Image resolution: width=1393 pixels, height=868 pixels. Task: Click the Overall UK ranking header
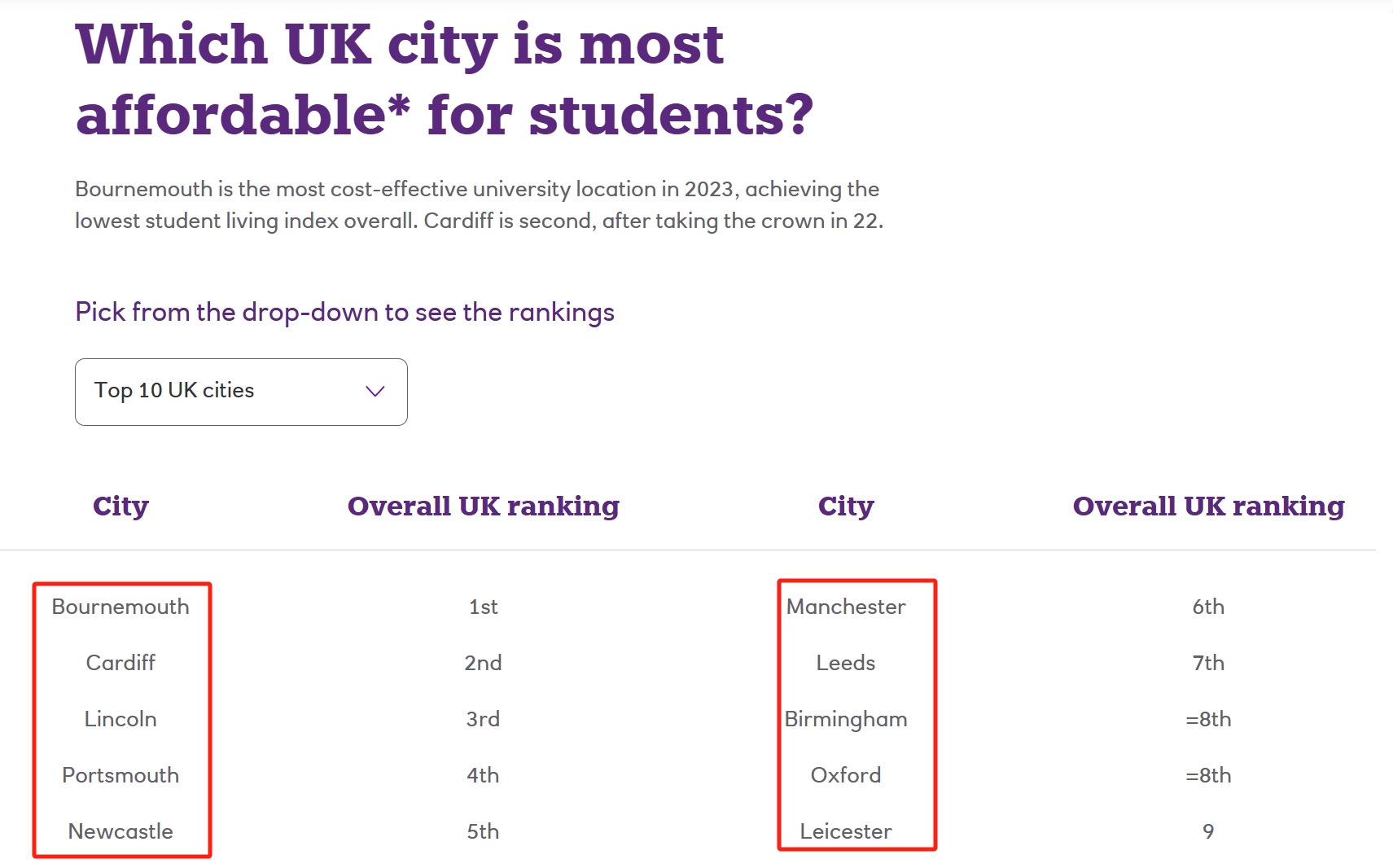pos(484,506)
